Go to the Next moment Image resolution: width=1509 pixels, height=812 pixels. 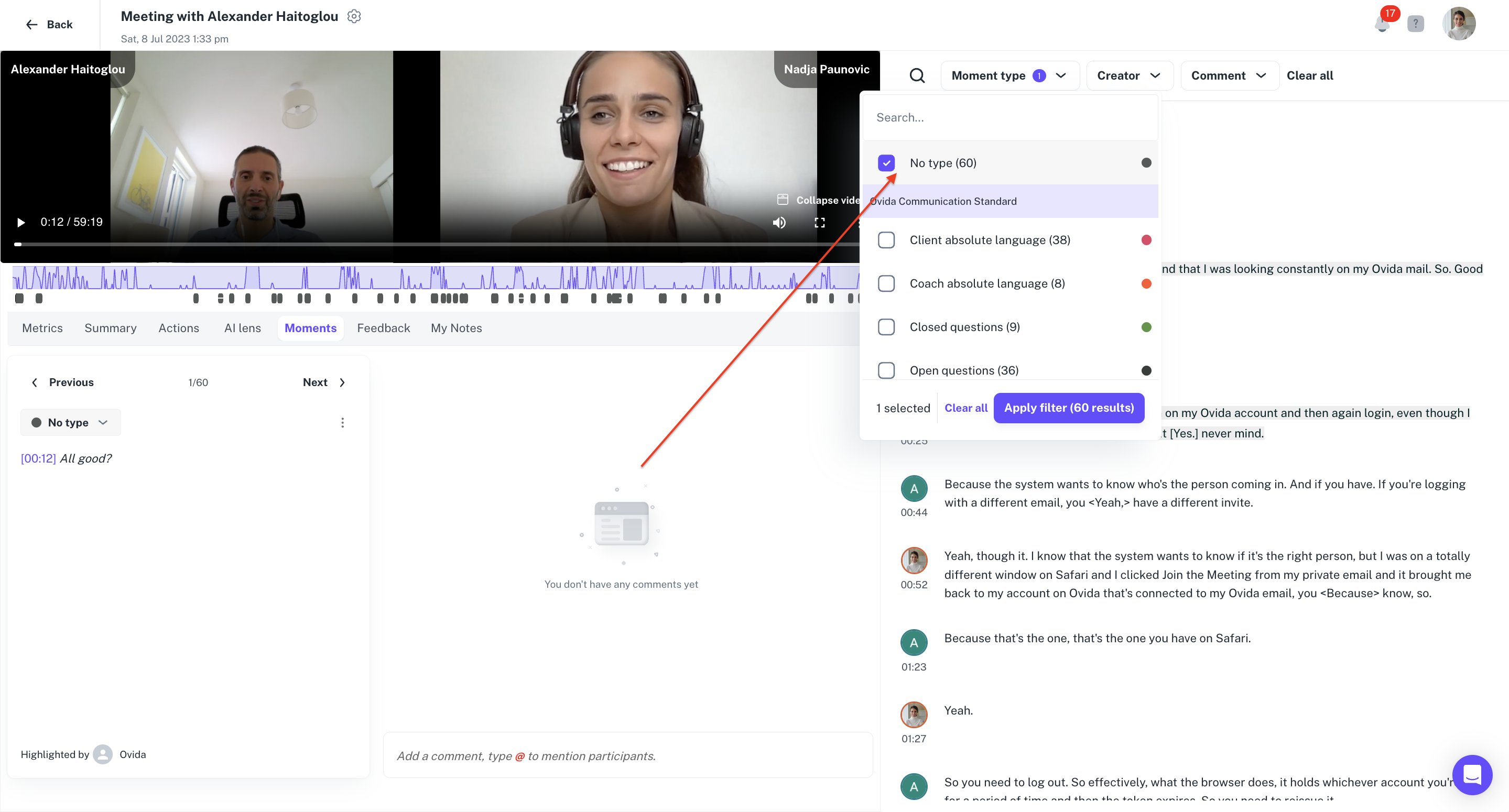tap(324, 382)
